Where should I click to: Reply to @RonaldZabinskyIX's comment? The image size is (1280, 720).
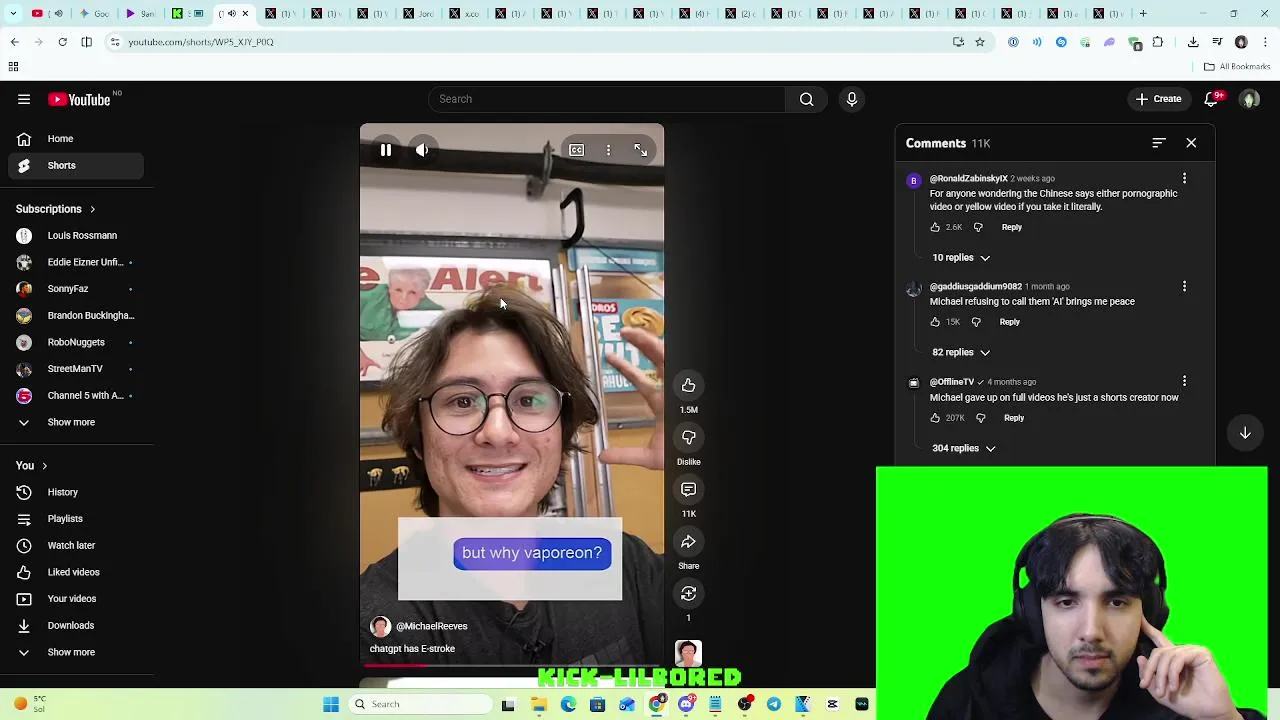1011,227
